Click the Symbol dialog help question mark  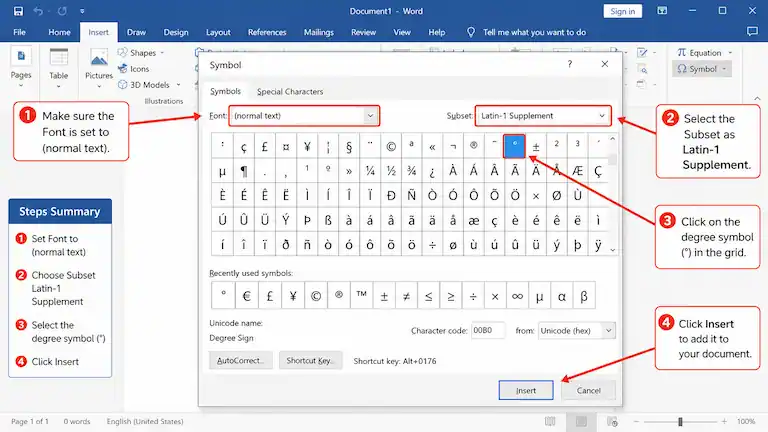(x=570, y=64)
